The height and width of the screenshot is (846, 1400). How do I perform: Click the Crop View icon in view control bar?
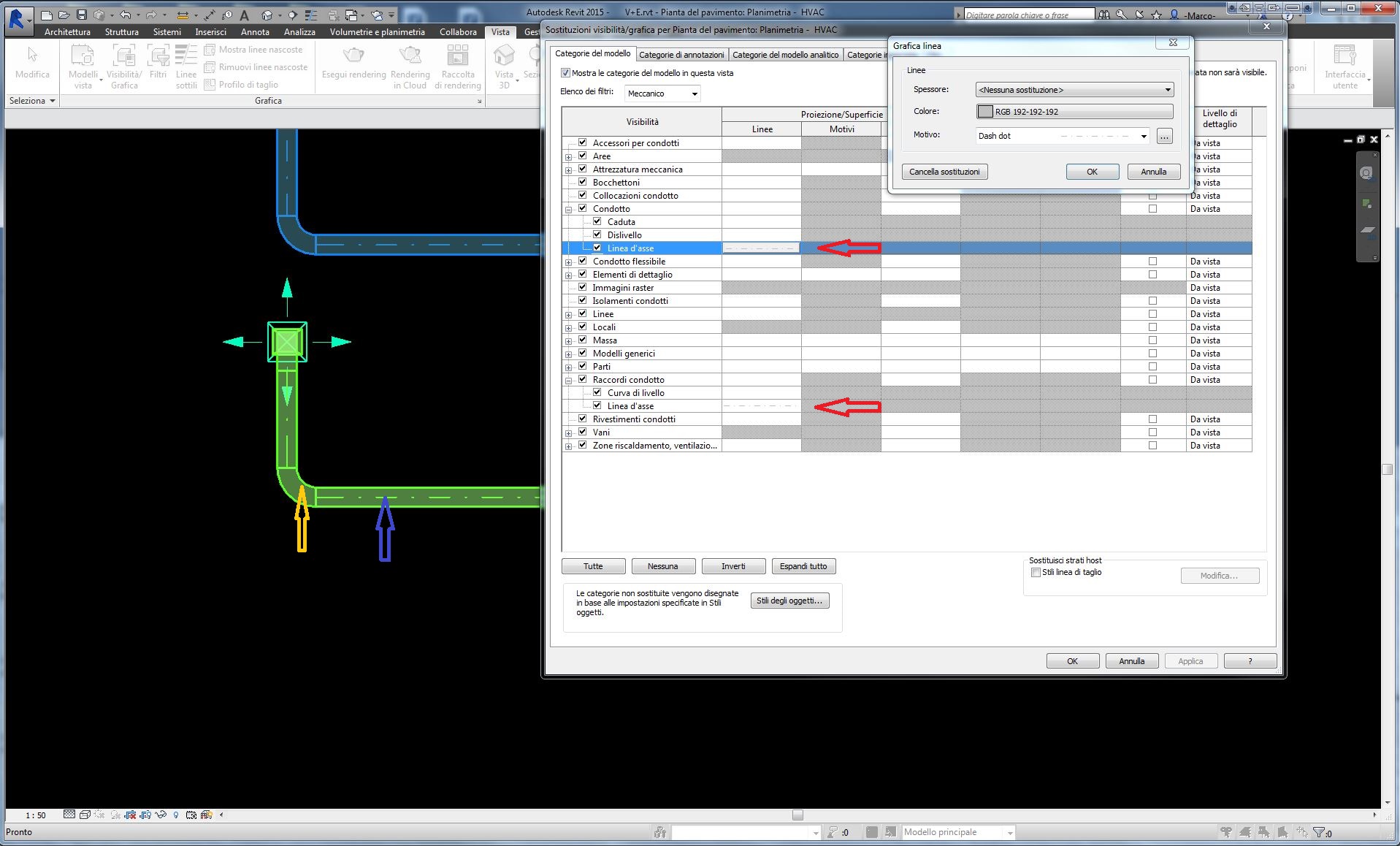[x=130, y=815]
